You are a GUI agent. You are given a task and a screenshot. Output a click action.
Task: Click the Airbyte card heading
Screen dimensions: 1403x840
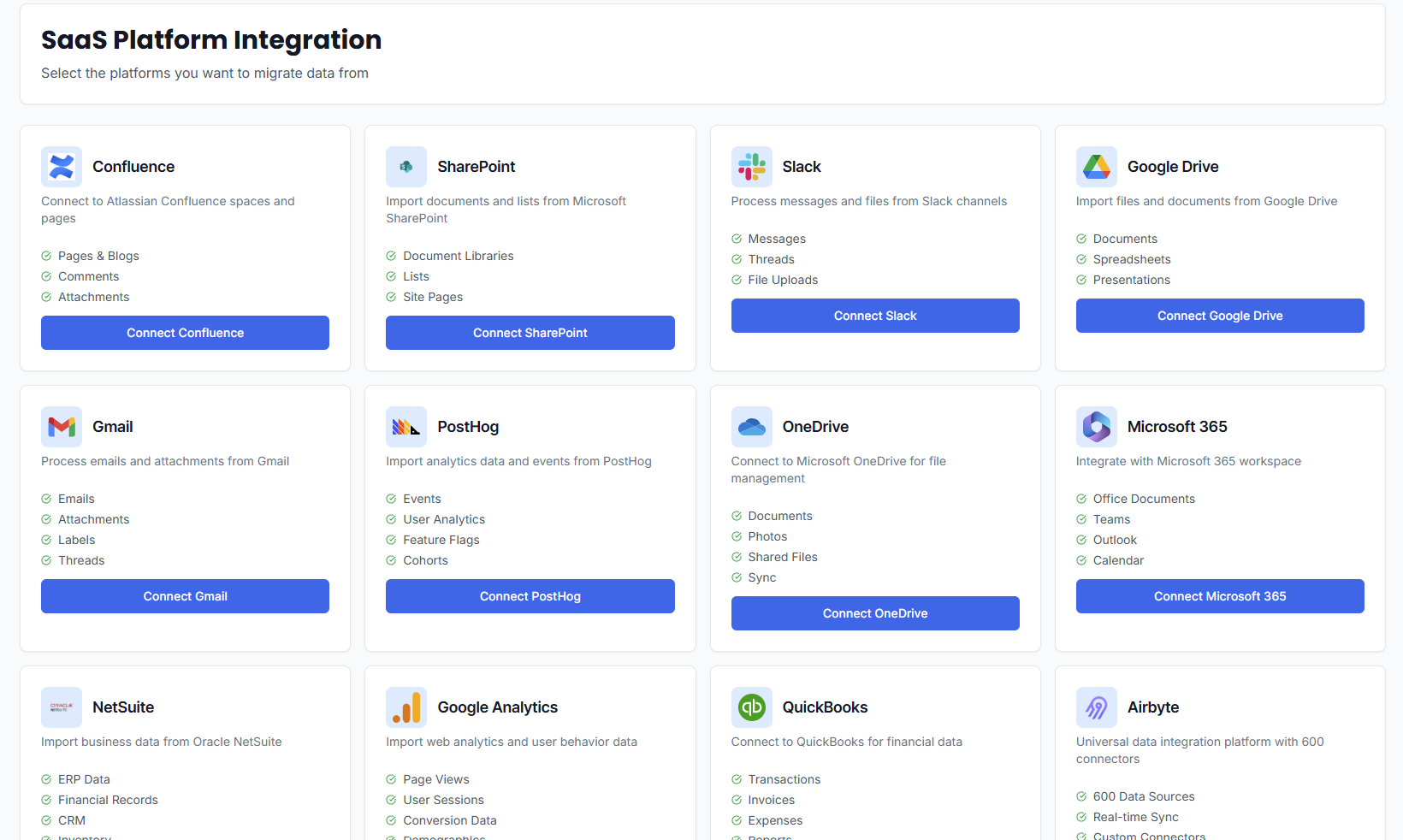point(1153,707)
